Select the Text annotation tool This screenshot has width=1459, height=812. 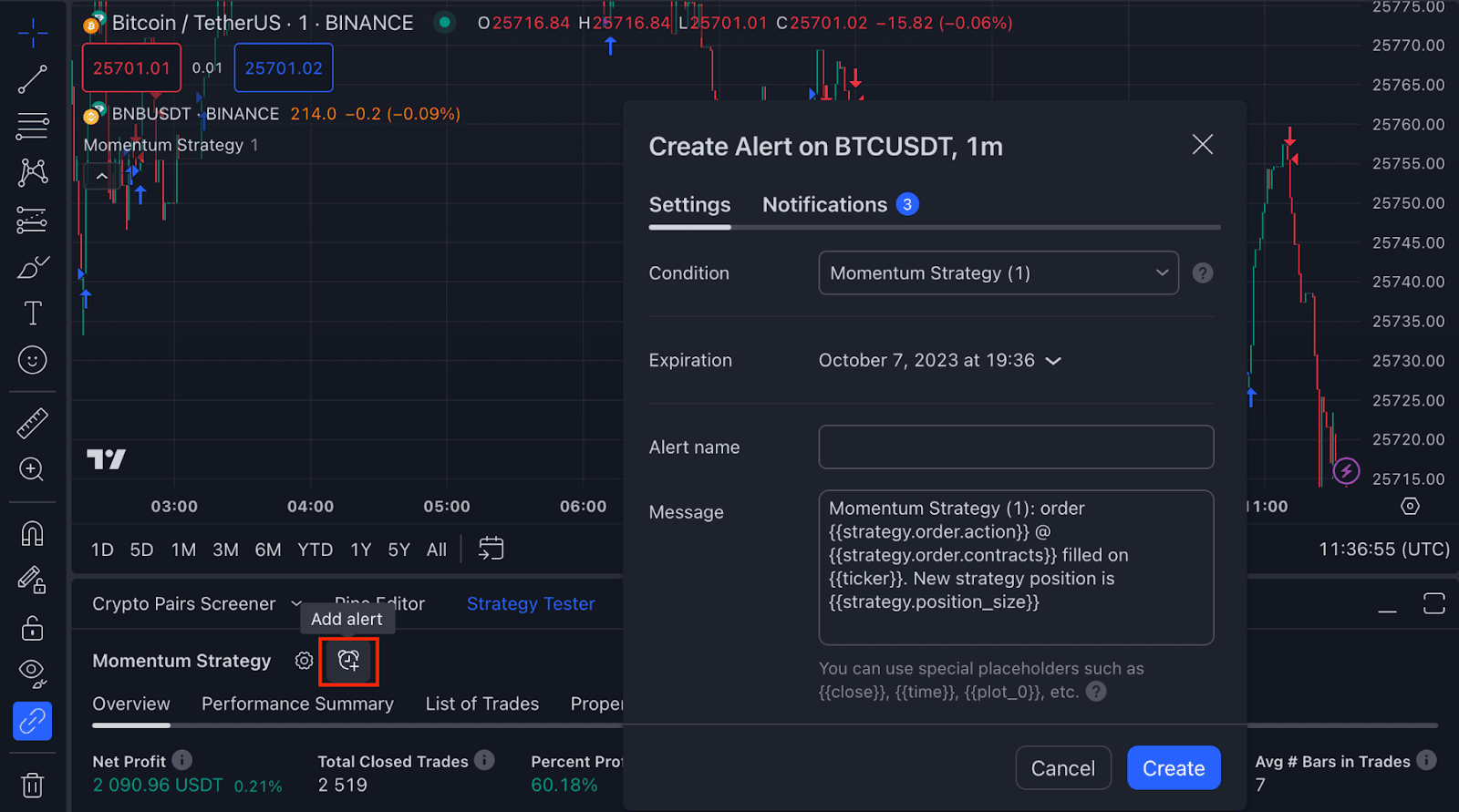[x=33, y=313]
